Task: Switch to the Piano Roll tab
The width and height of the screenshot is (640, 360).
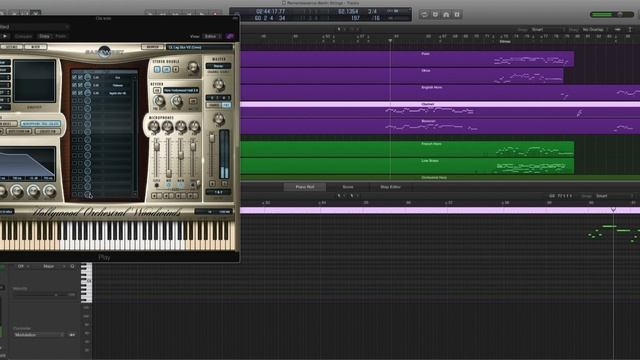Action: coord(305,187)
